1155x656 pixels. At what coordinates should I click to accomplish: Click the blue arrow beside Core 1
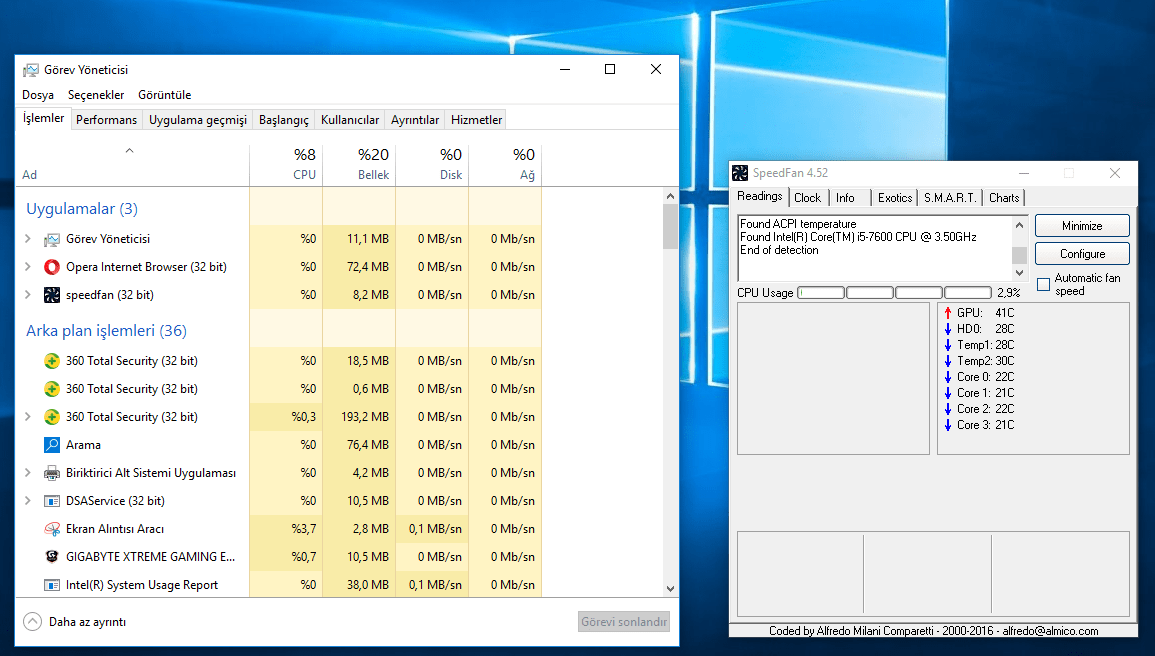[x=948, y=393]
